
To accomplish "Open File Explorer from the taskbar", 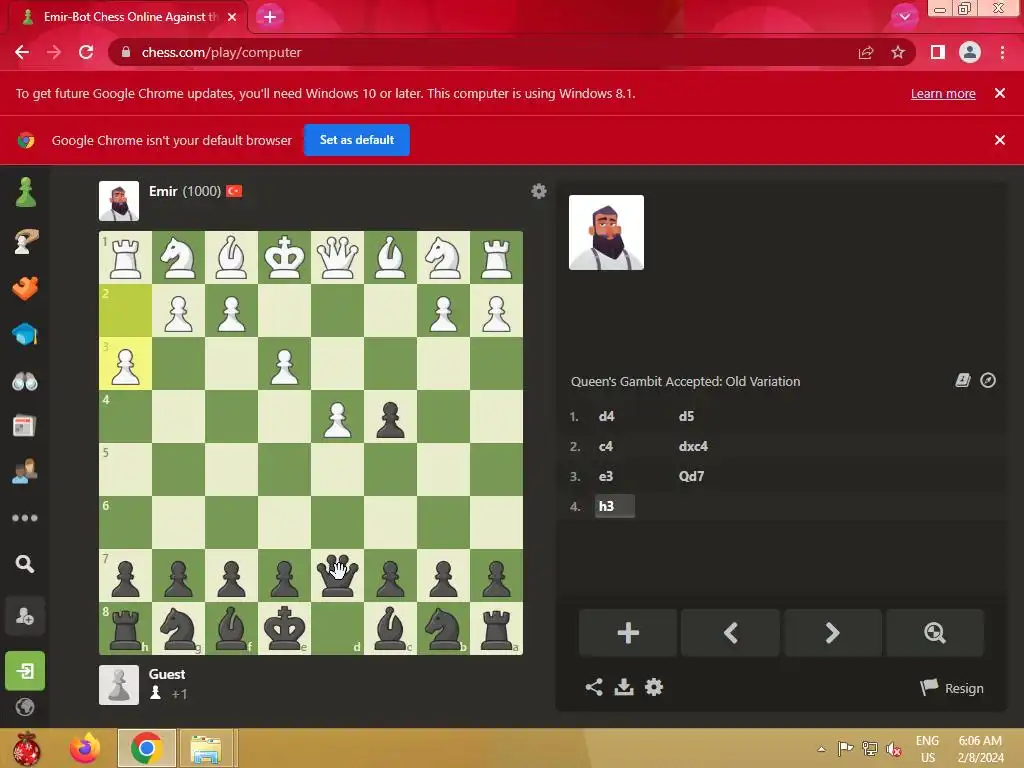I will pyautogui.click(x=206, y=748).
